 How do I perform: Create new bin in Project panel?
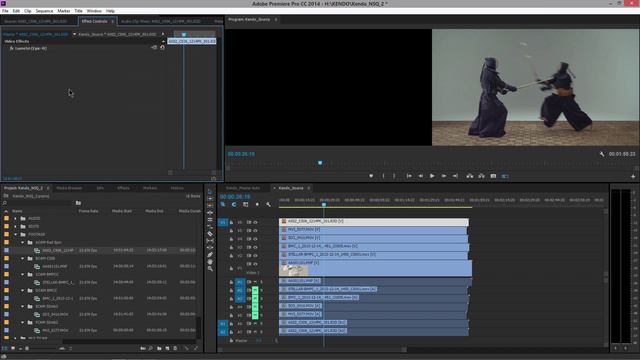point(159,348)
